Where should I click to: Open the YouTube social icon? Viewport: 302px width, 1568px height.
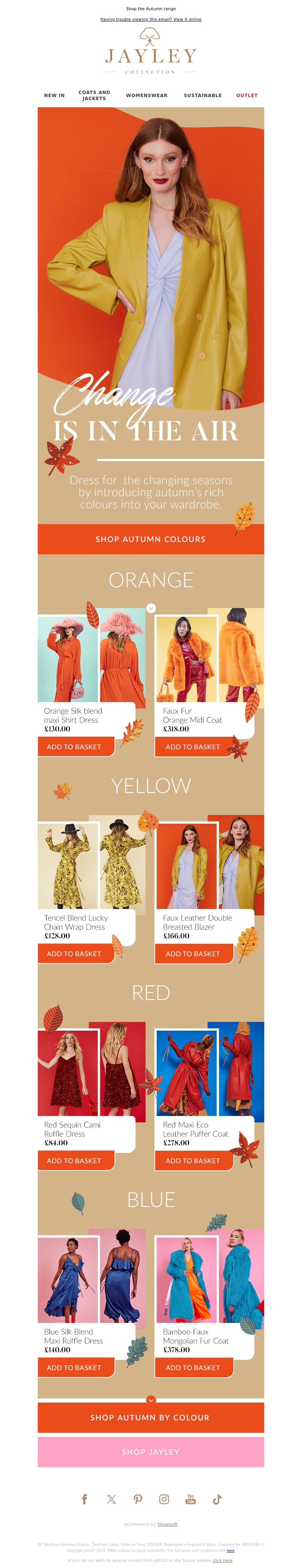click(x=191, y=1499)
